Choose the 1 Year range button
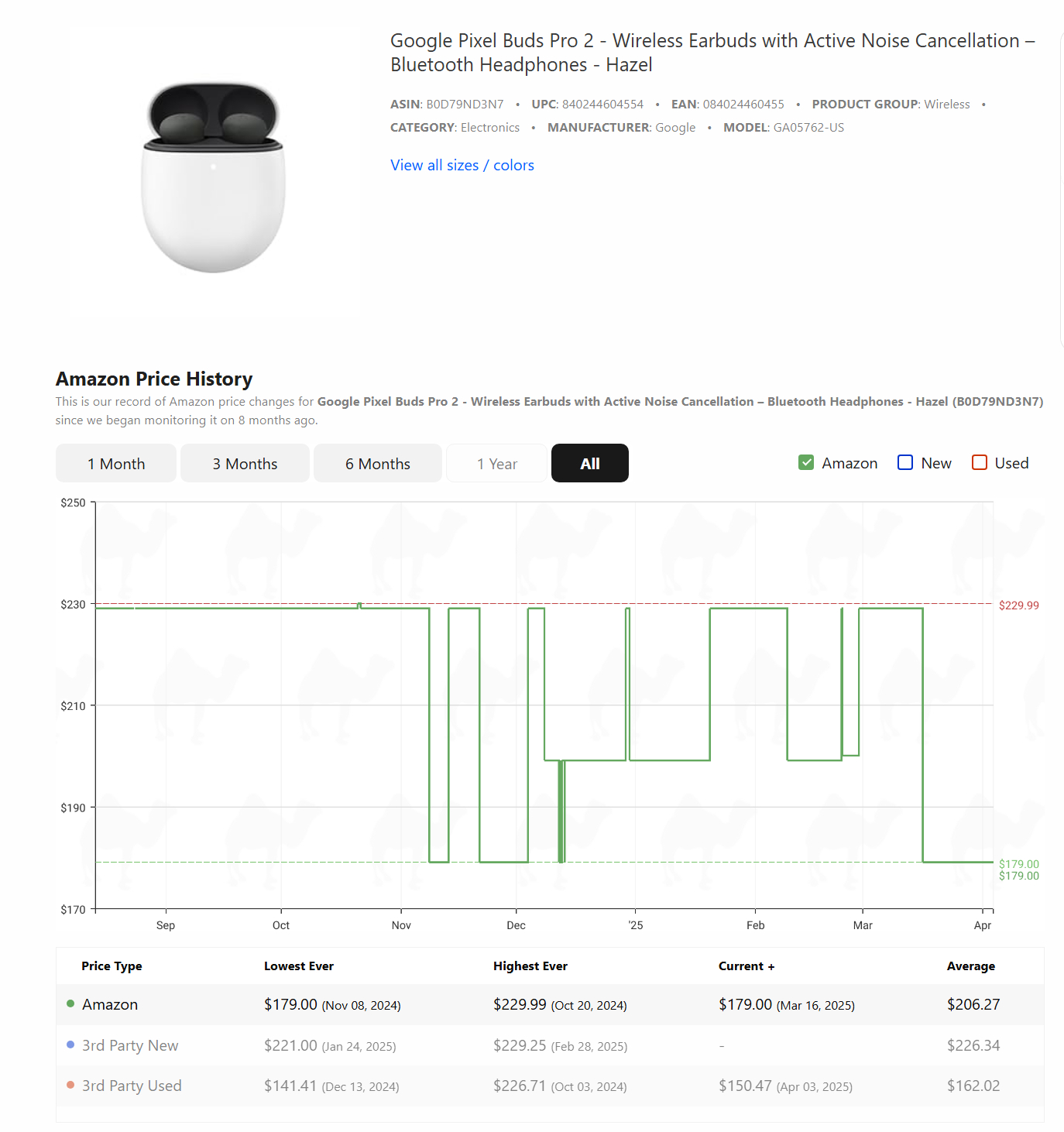Viewport: 1064px width, 1132px height. (497, 464)
